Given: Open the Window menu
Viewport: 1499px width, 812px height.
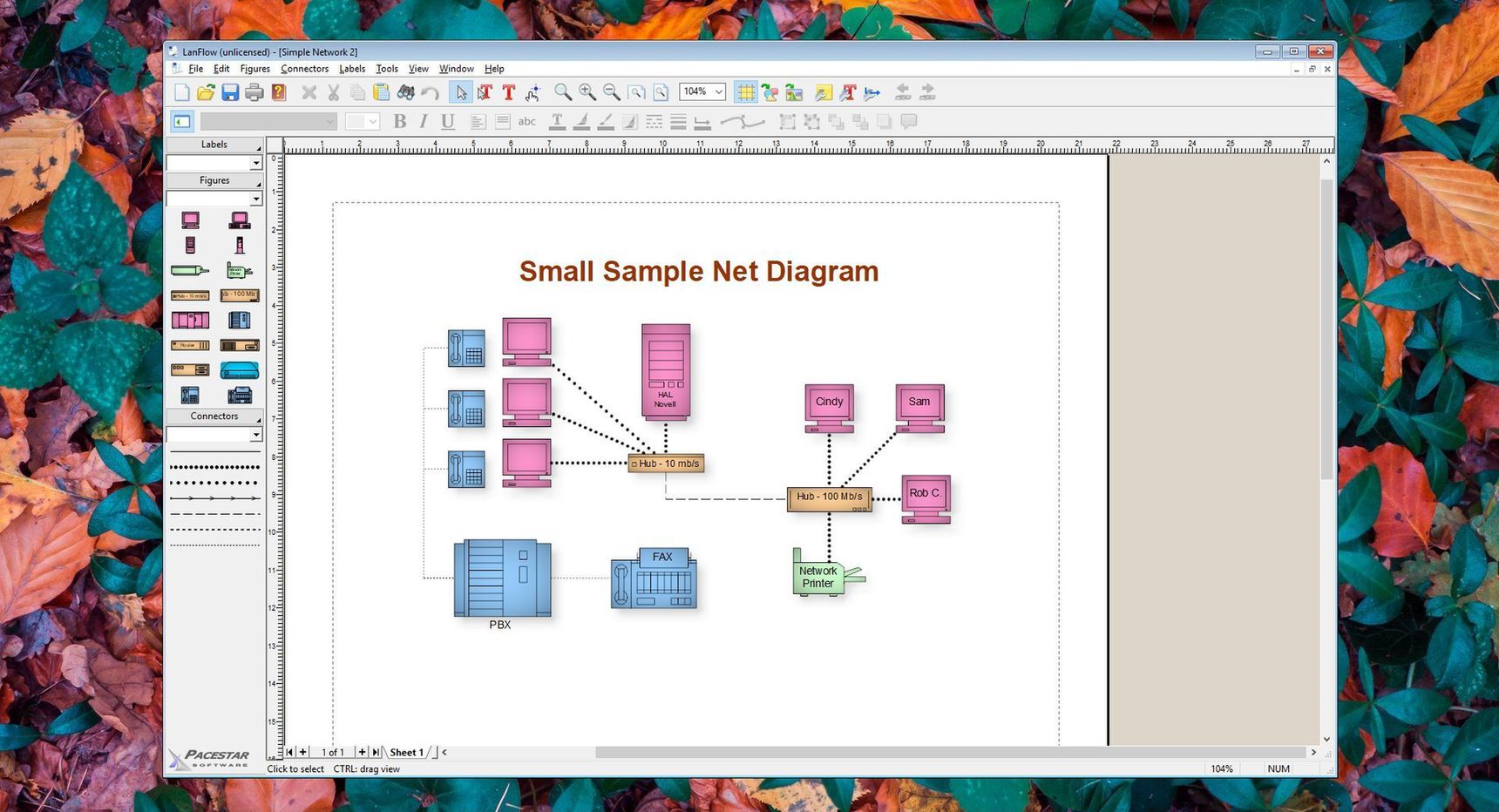Looking at the screenshot, I should click(456, 69).
